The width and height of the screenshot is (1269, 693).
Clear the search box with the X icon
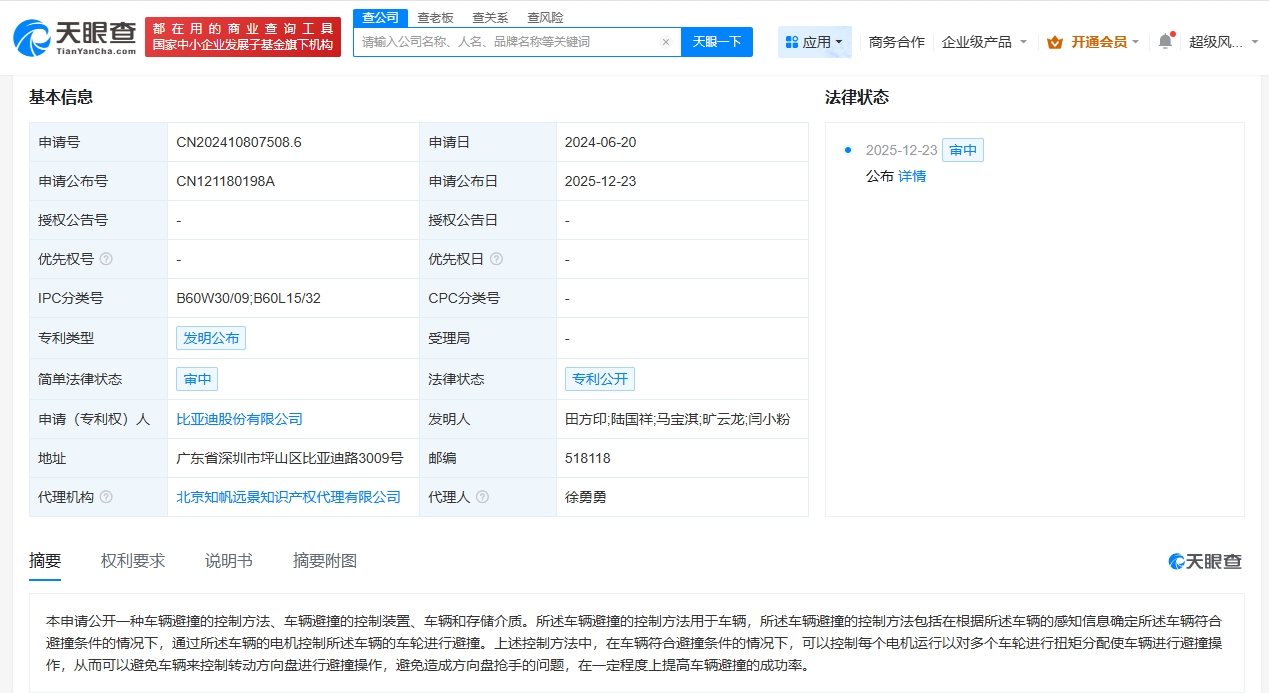pyautogui.click(x=666, y=42)
